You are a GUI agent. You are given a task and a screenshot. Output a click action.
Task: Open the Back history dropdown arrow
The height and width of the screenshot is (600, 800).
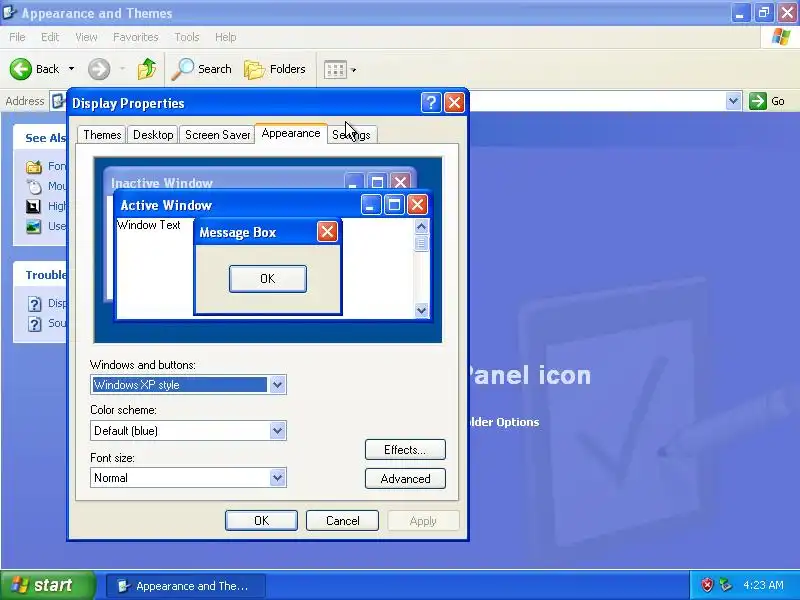[71, 69]
